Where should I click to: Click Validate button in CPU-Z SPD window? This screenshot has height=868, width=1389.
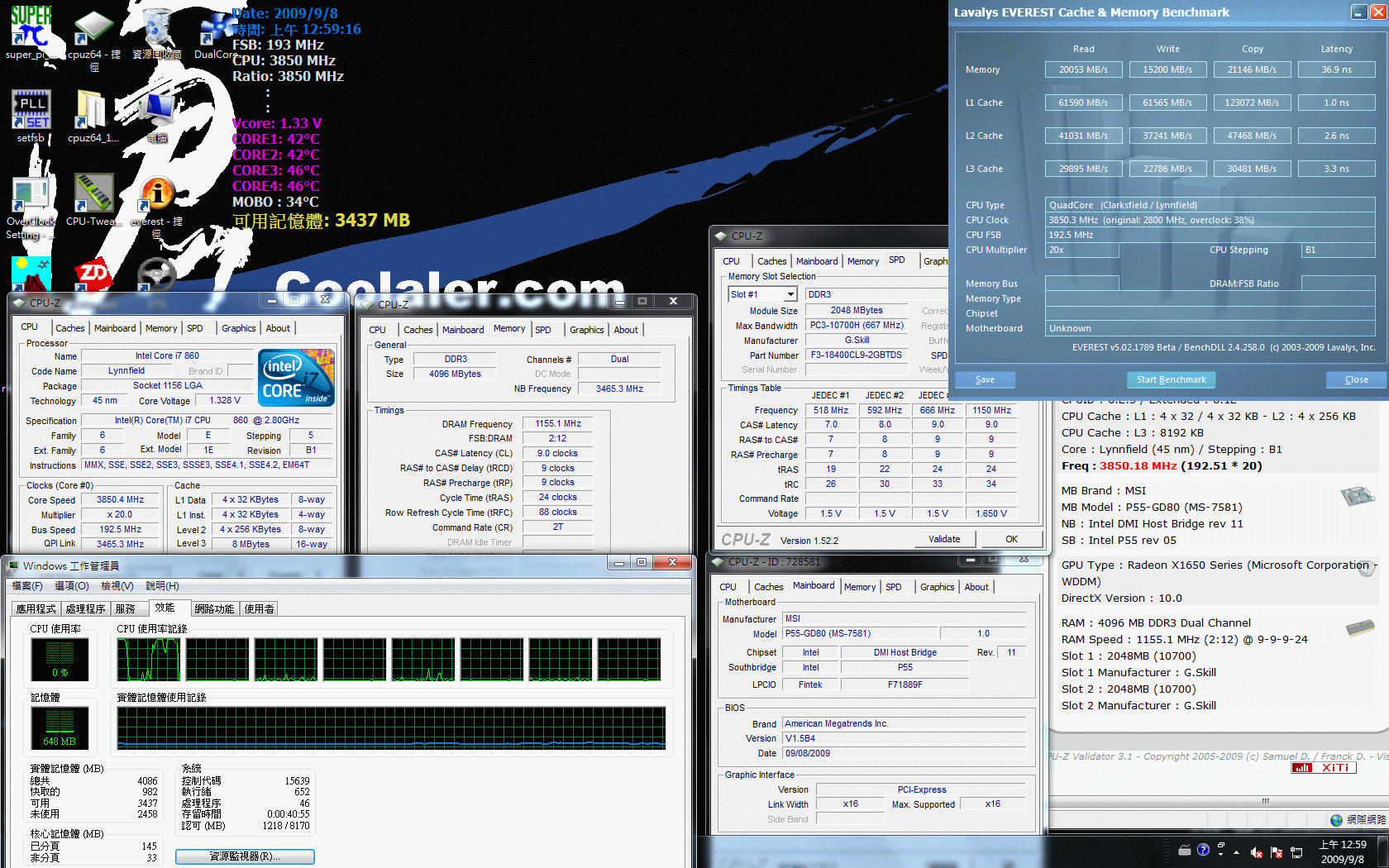(945, 539)
